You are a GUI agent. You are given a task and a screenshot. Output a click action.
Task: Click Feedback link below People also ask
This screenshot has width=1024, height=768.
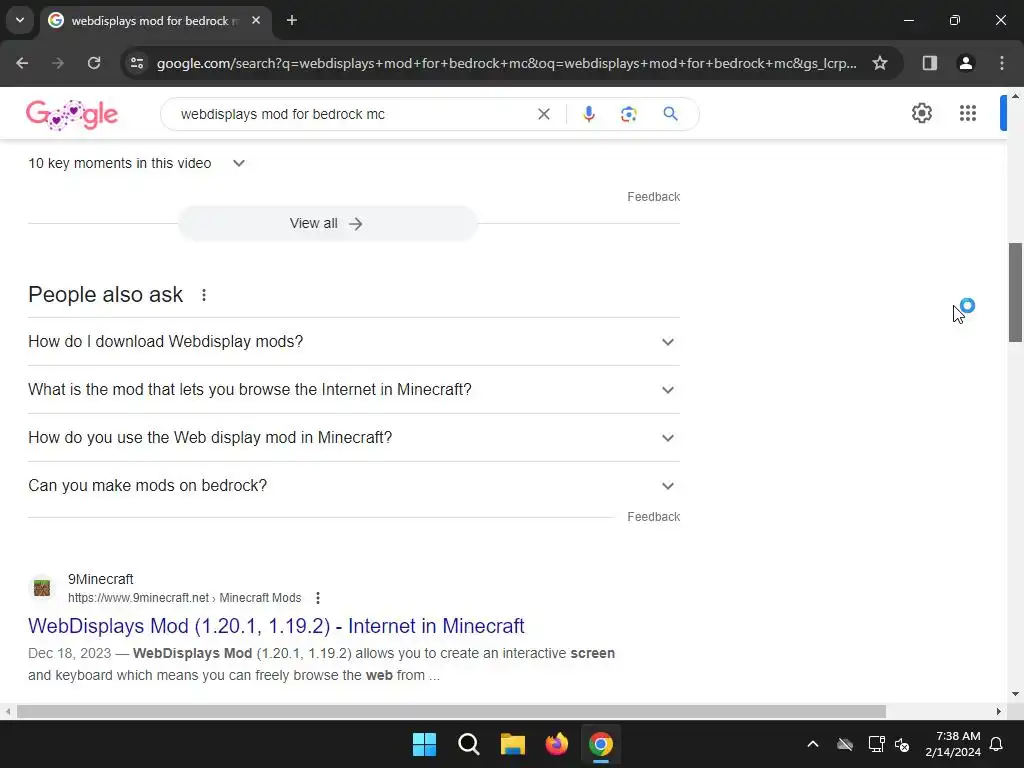pyautogui.click(x=653, y=517)
